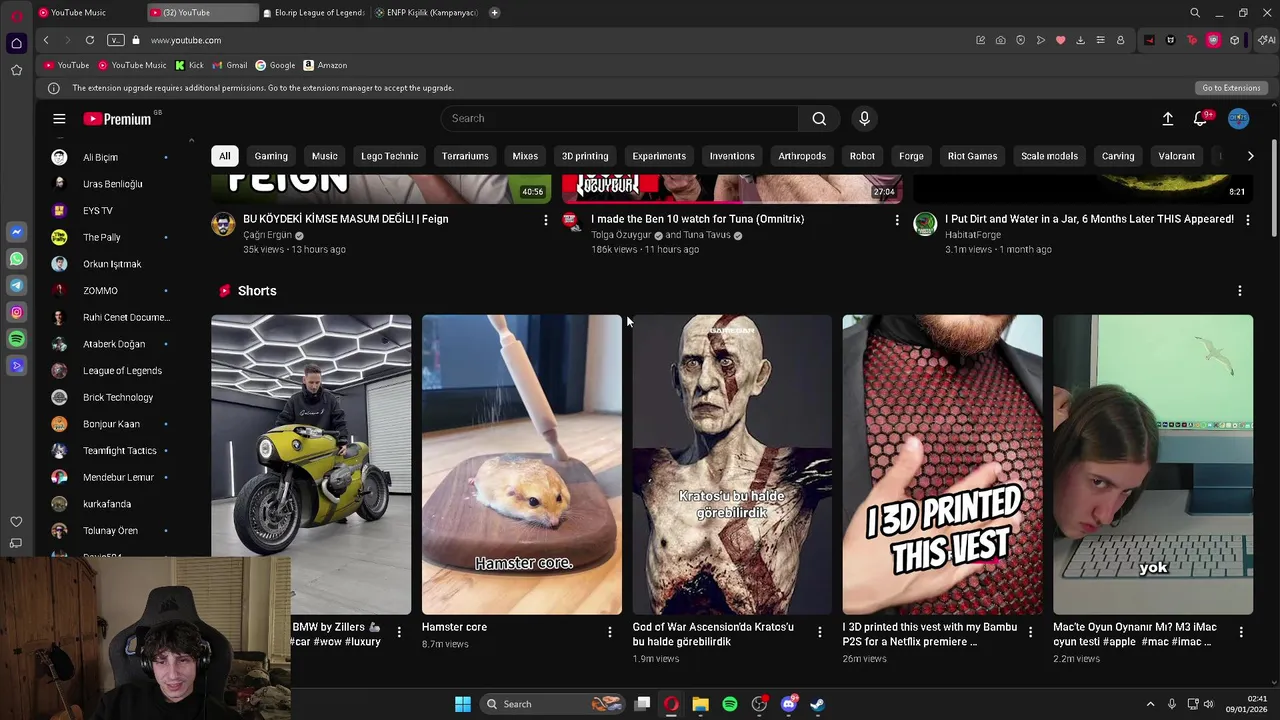Open Messenger in Opera sidebar
The height and width of the screenshot is (720, 1280).
click(16, 232)
